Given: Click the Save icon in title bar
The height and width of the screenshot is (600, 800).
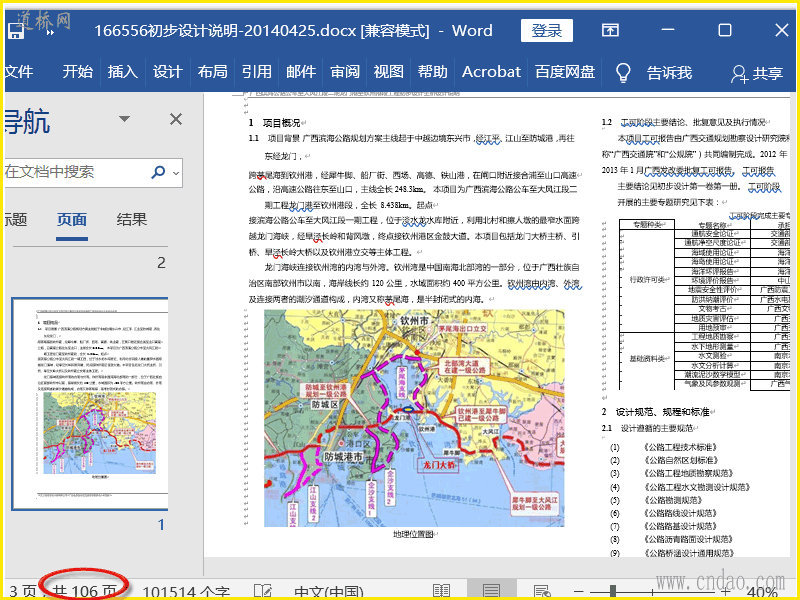Looking at the screenshot, I should [x=15, y=31].
